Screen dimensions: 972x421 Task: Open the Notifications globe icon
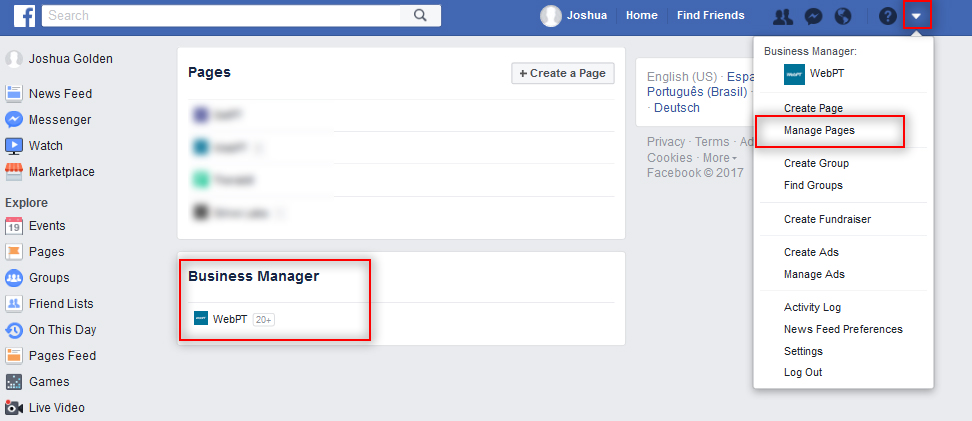tap(843, 17)
